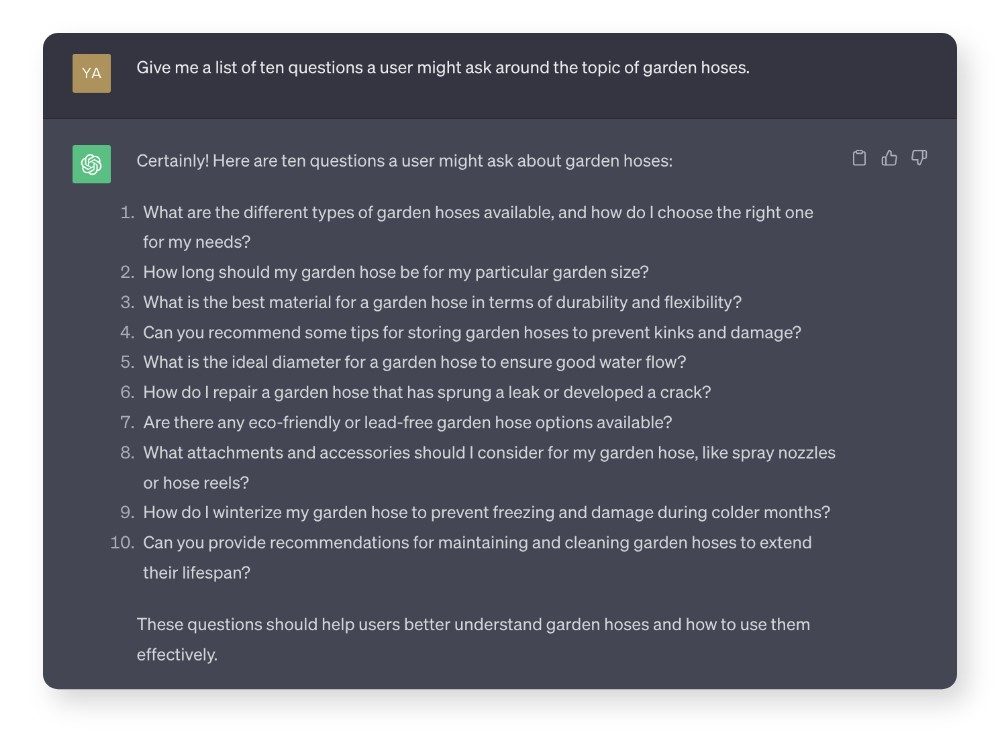Click question 6 about repairing a leak
Image resolution: width=1000 pixels, height=740 pixels.
pos(427,392)
